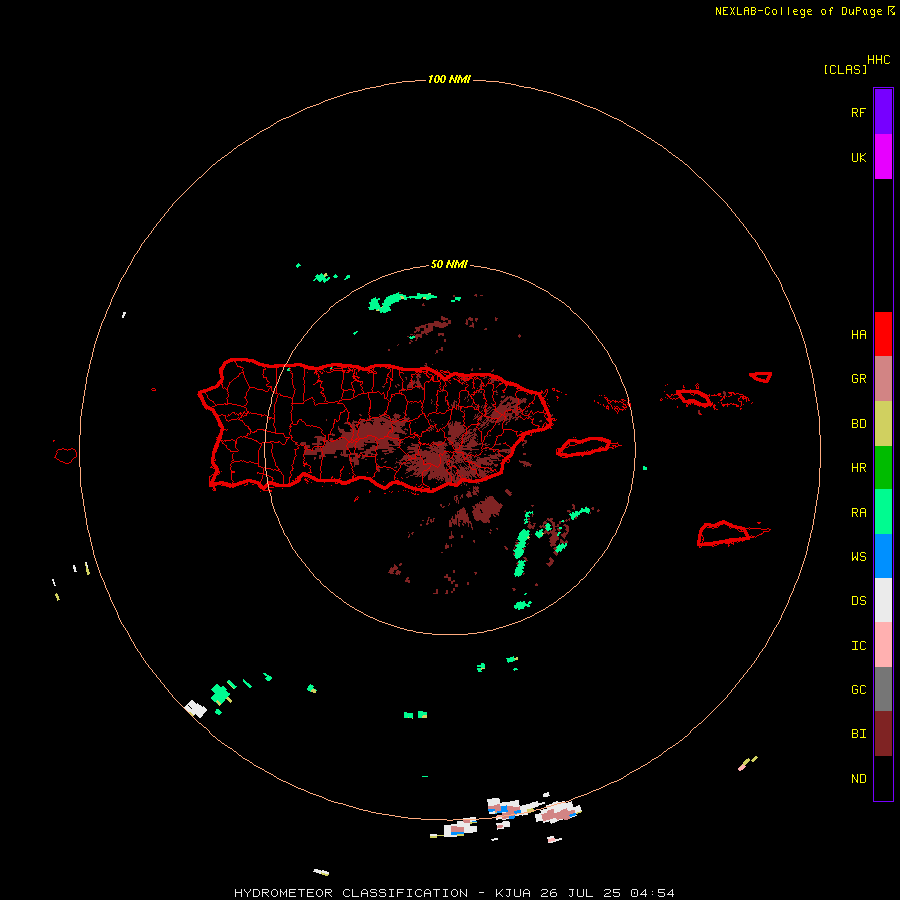The height and width of the screenshot is (900, 900).
Task: Click the UK legend label
Action: point(859,158)
